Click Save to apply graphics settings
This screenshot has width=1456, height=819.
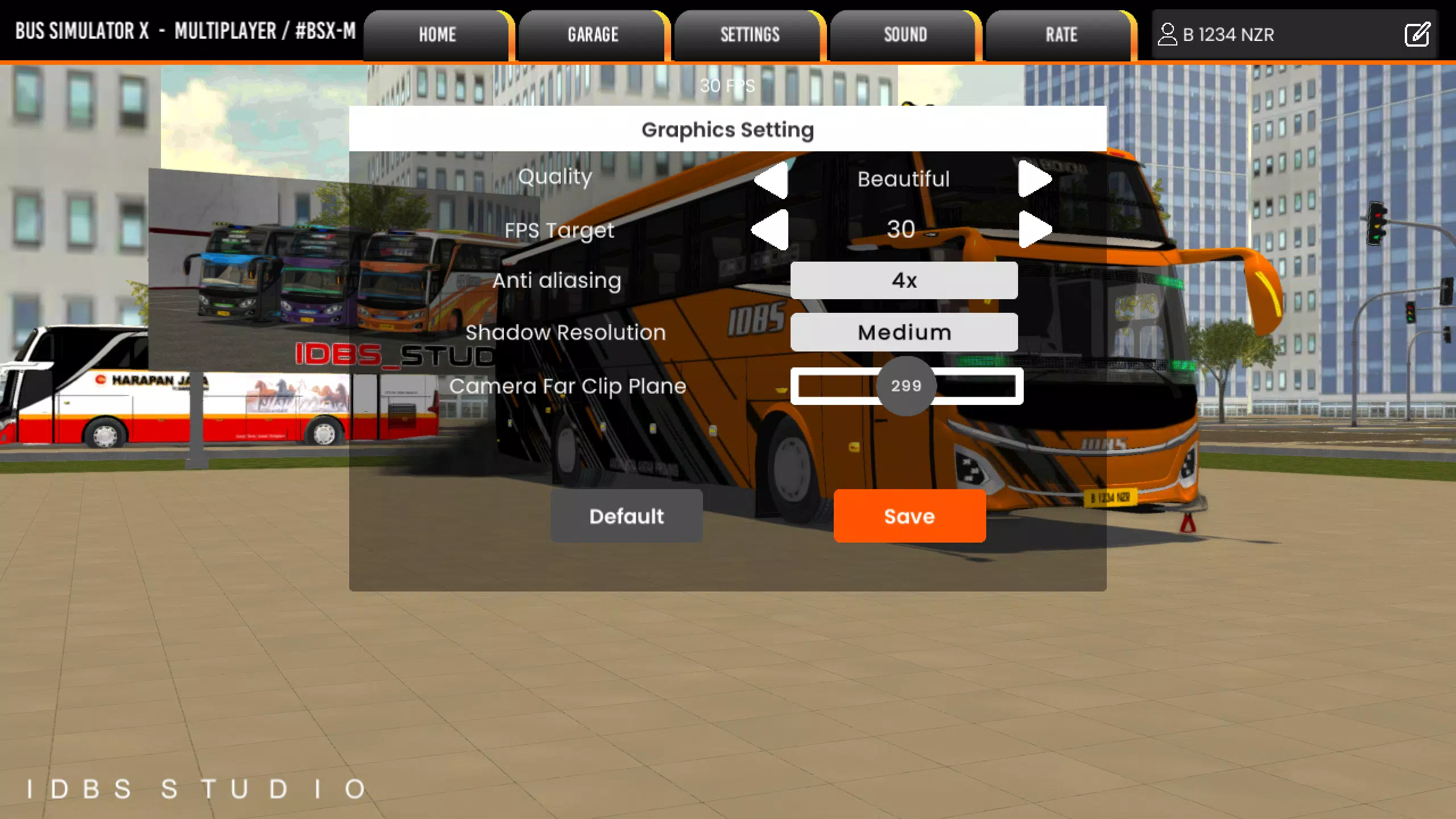click(x=909, y=516)
